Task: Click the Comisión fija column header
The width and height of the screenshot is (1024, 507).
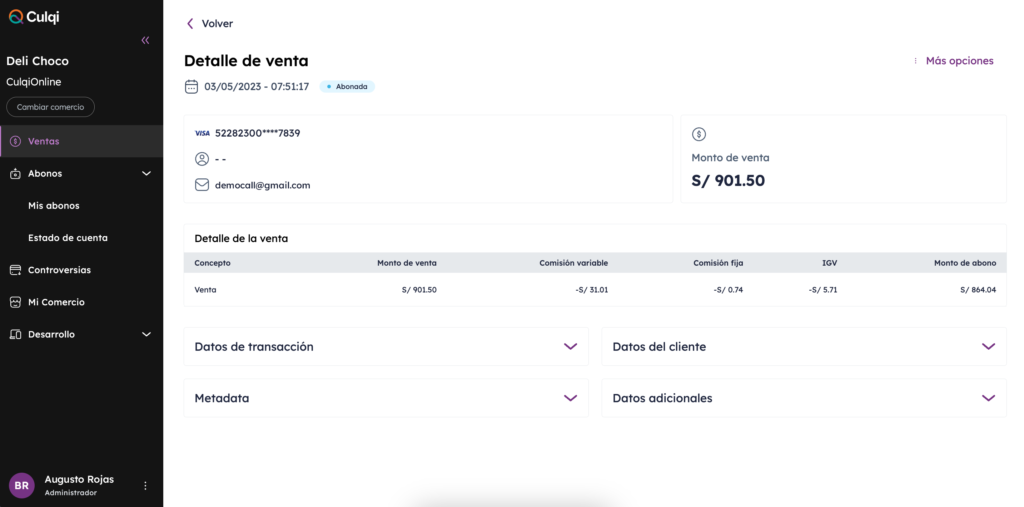Action: click(718, 263)
